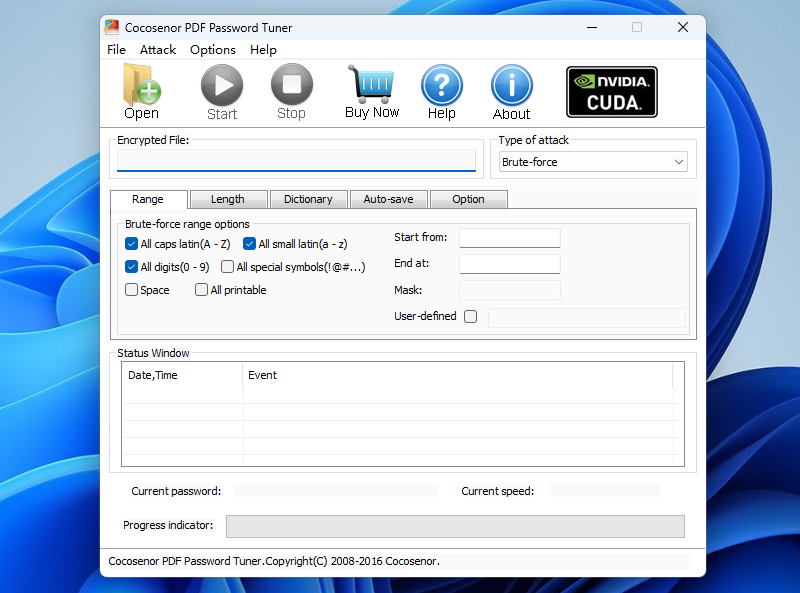Click the Current speed value field
The height and width of the screenshot is (593, 800).
pos(604,491)
